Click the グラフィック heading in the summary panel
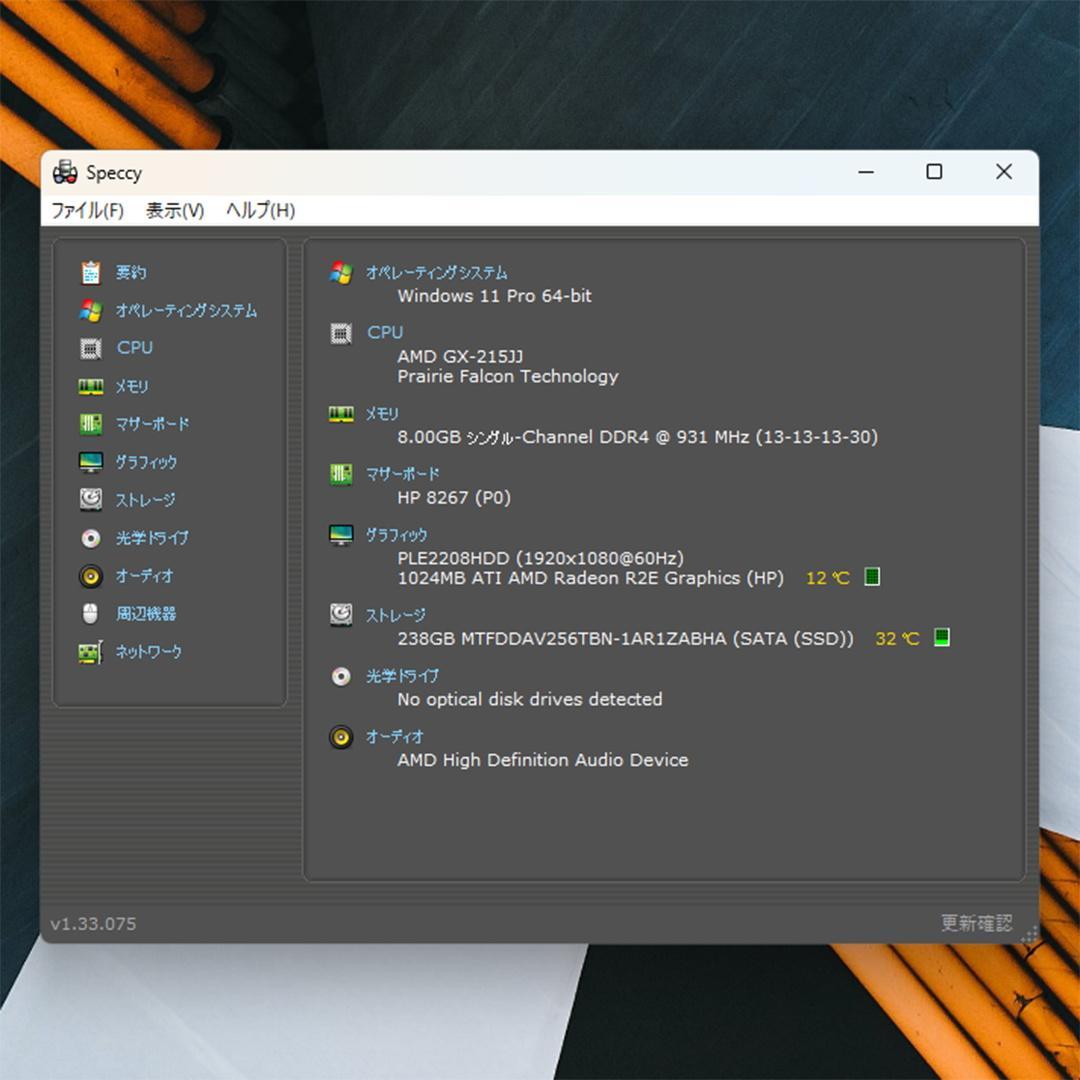 pyautogui.click(x=399, y=535)
